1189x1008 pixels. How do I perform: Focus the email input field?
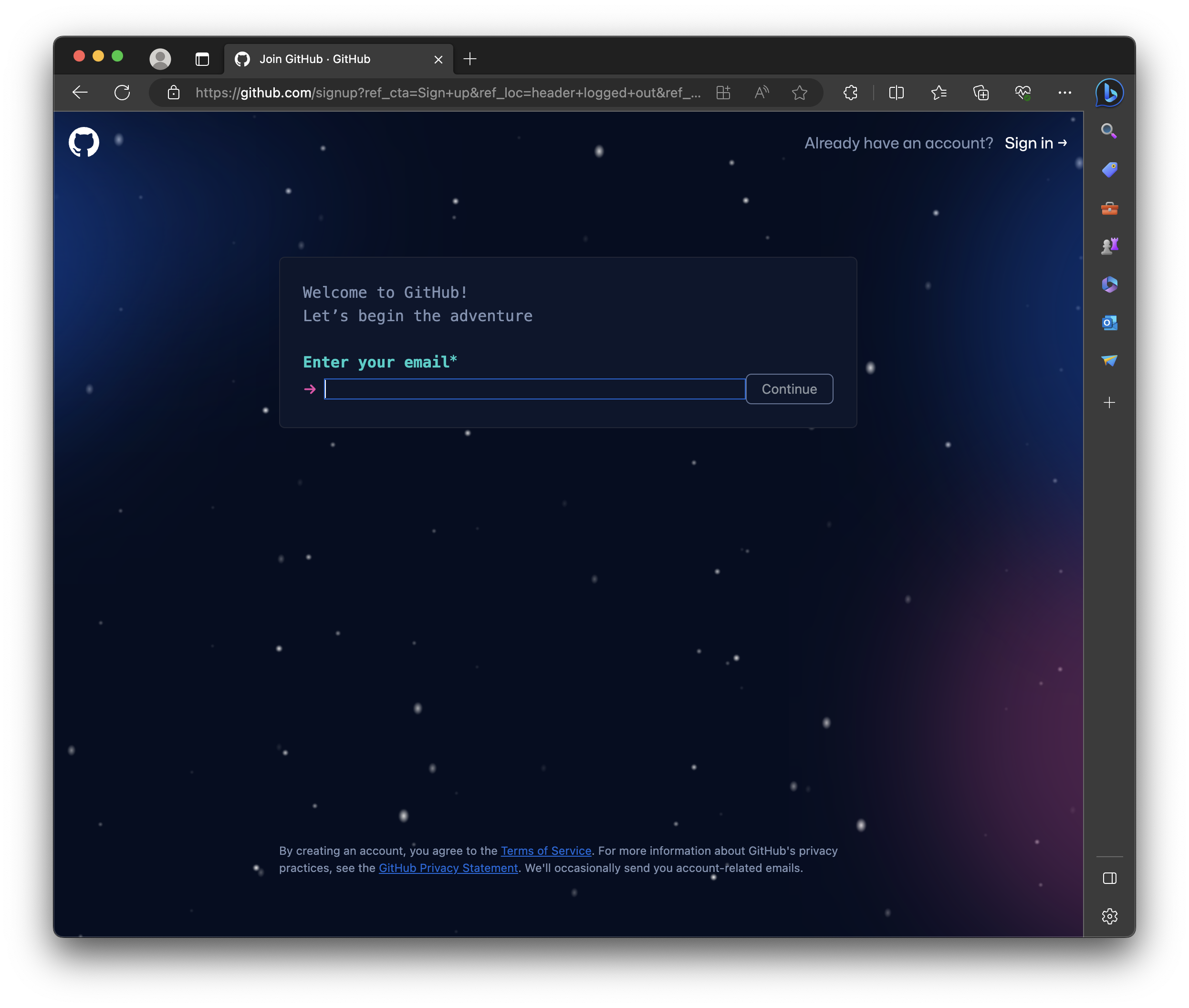pyautogui.click(x=534, y=389)
